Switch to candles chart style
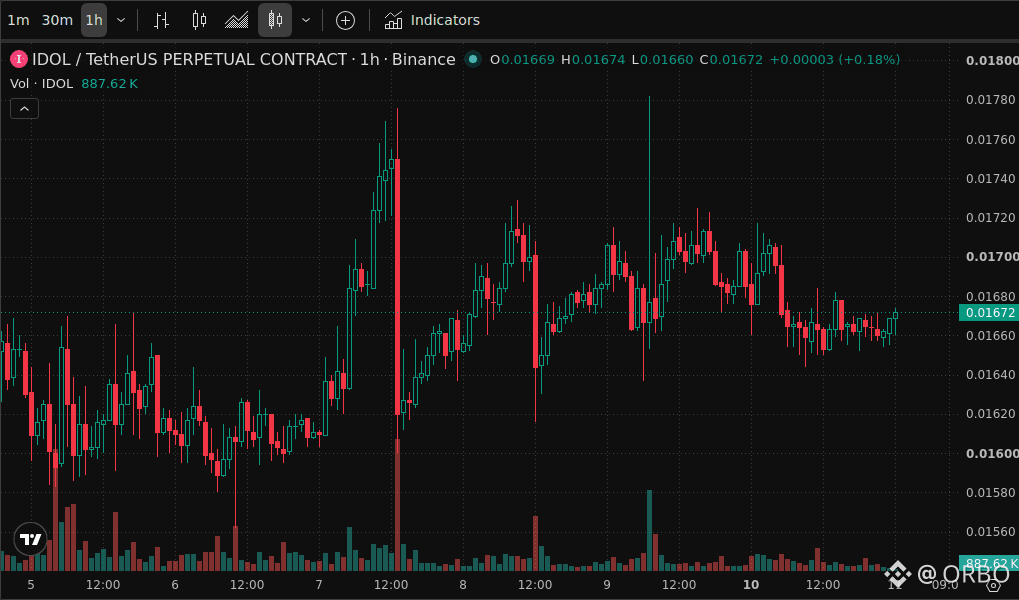The height and width of the screenshot is (600, 1019). pos(200,20)
